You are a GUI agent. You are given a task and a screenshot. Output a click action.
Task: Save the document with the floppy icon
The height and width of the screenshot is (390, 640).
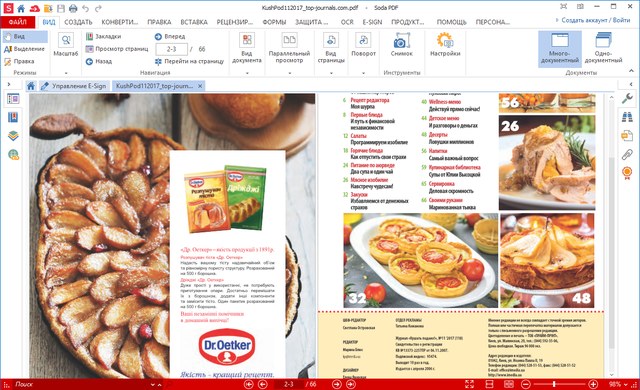(61, 8)
